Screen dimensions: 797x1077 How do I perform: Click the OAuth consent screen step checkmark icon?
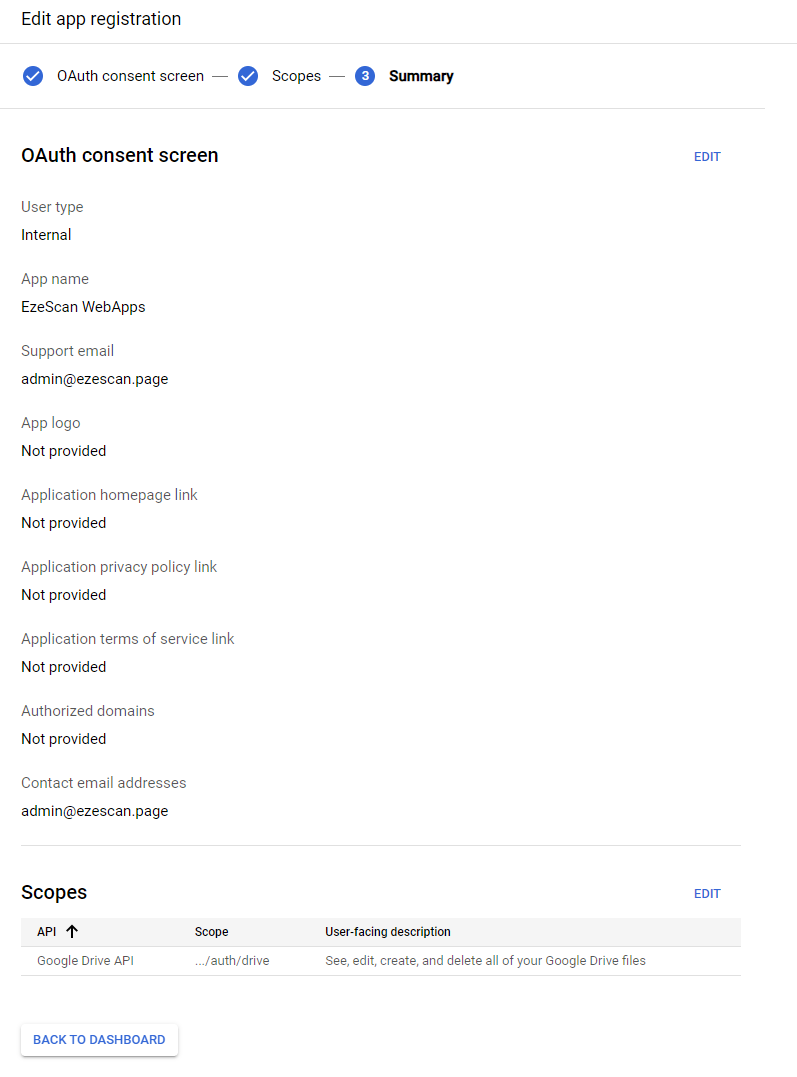pyautogui.click(x=33, y=76)
